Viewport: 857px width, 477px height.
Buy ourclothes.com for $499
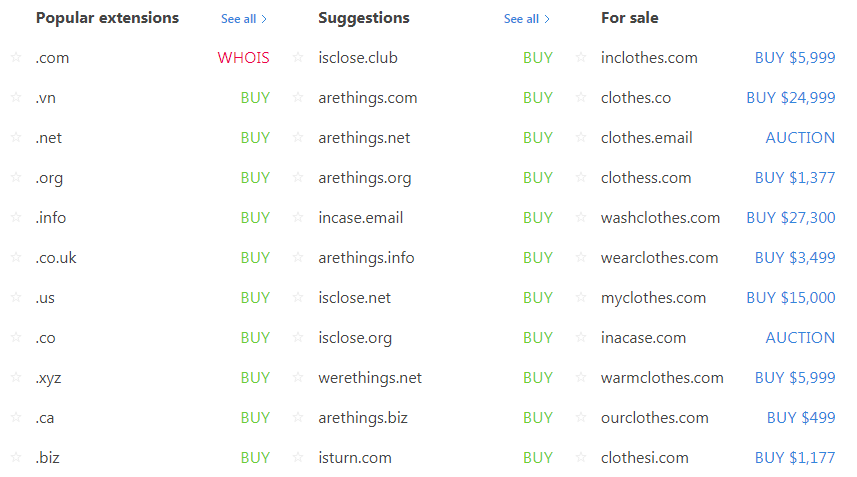point(801,418)
